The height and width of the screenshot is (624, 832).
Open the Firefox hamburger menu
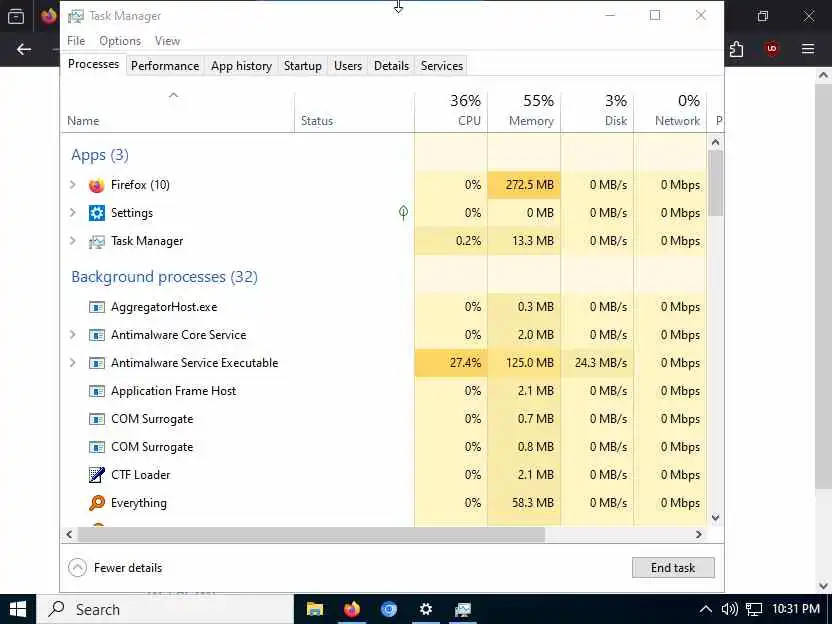[x=808, y=49]
